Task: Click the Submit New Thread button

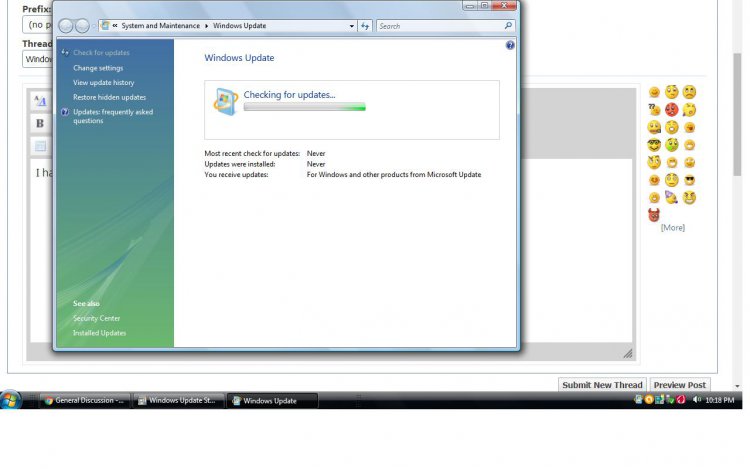Action: (x=602, y=385)
